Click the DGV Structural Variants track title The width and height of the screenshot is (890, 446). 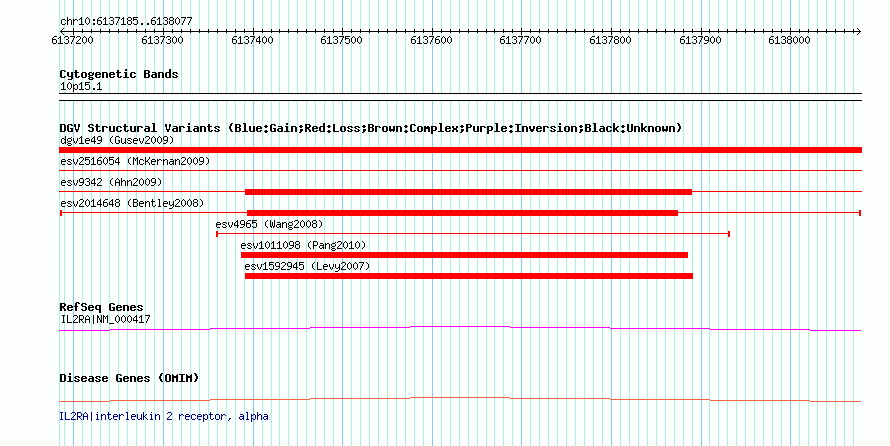(371, 128)
